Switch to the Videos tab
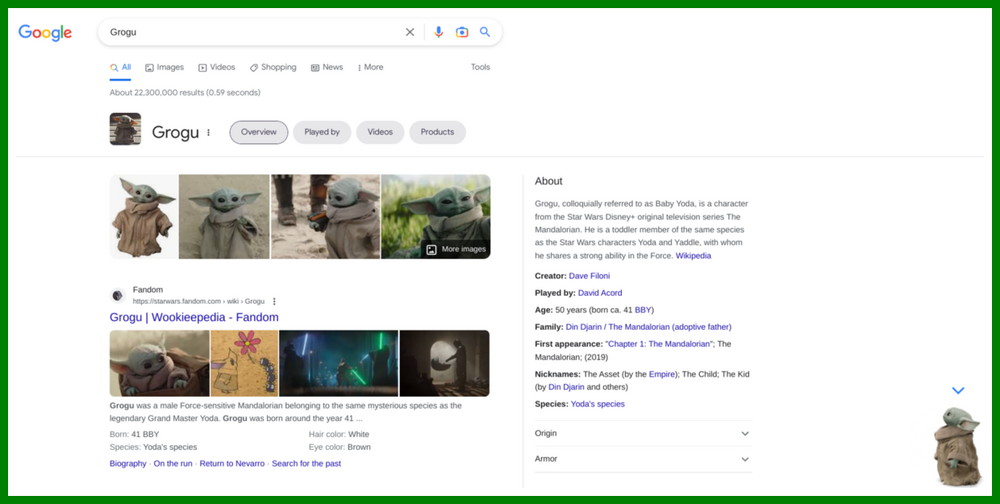1000x504 pixels. click(217, 67)
